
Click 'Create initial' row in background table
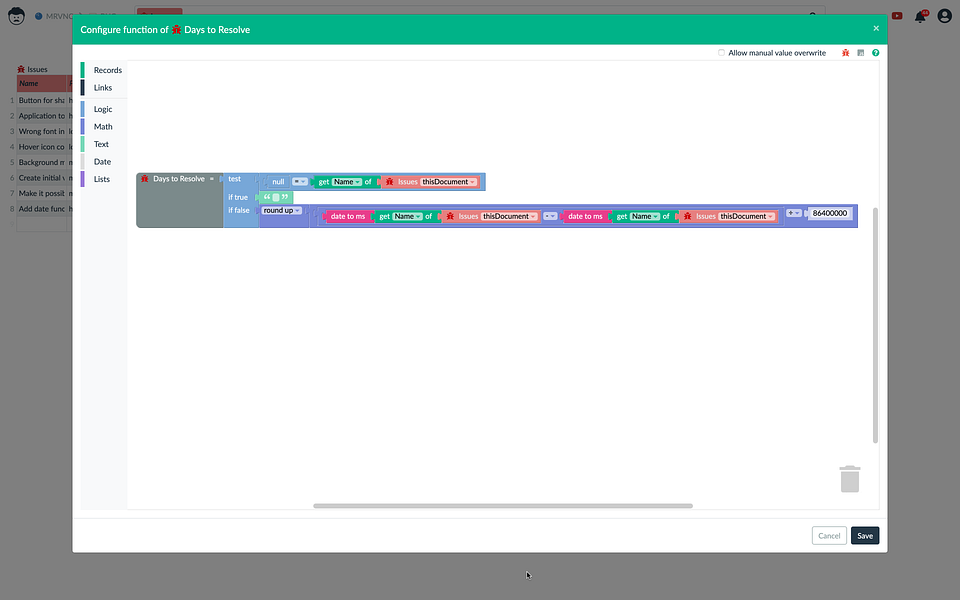pyautogui.click(x=42, y=178)
